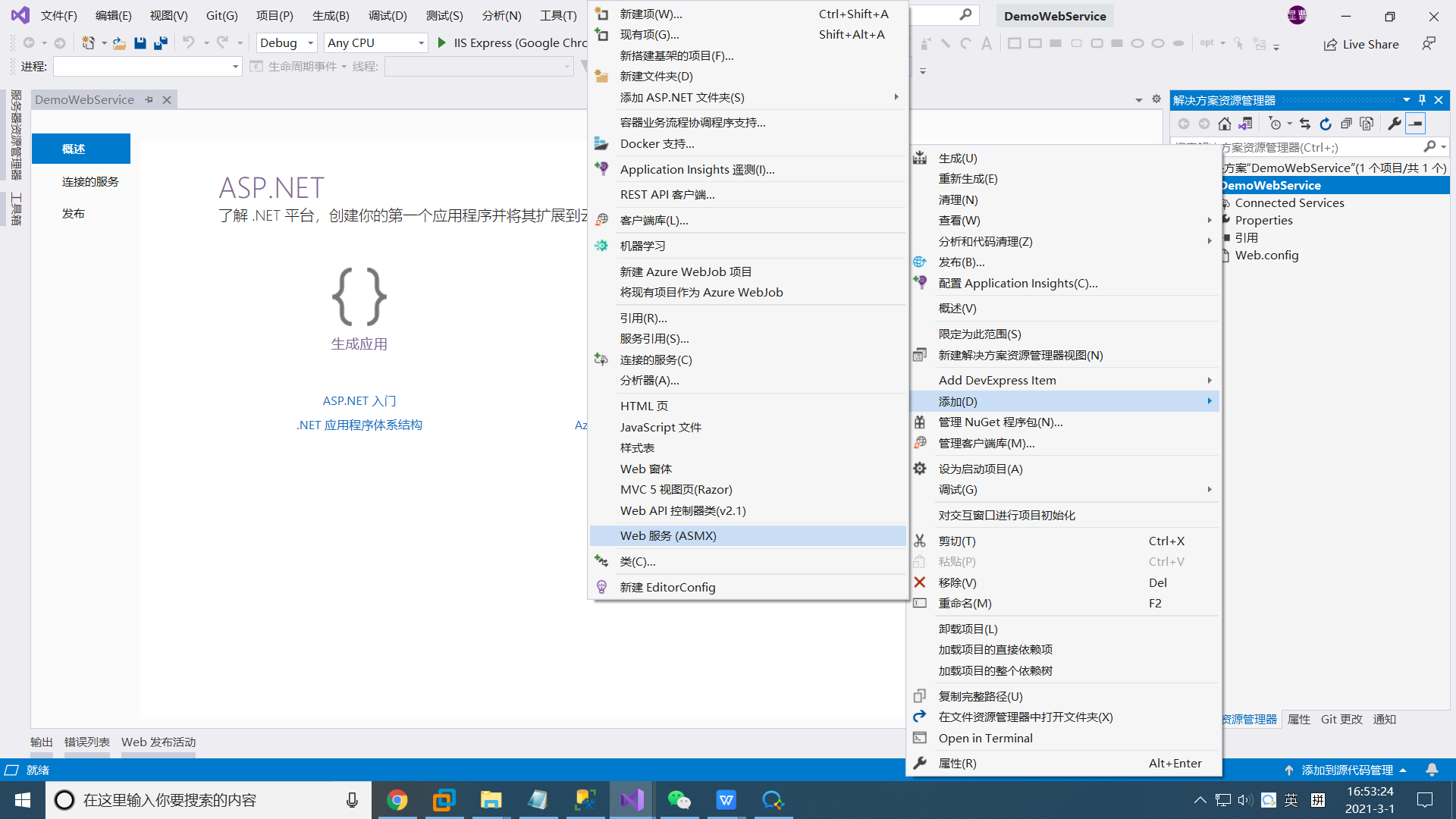Screen dimensions: 1456x819
Task: Open Properties via the wrench icon
Action: [x=1395, y=123]
